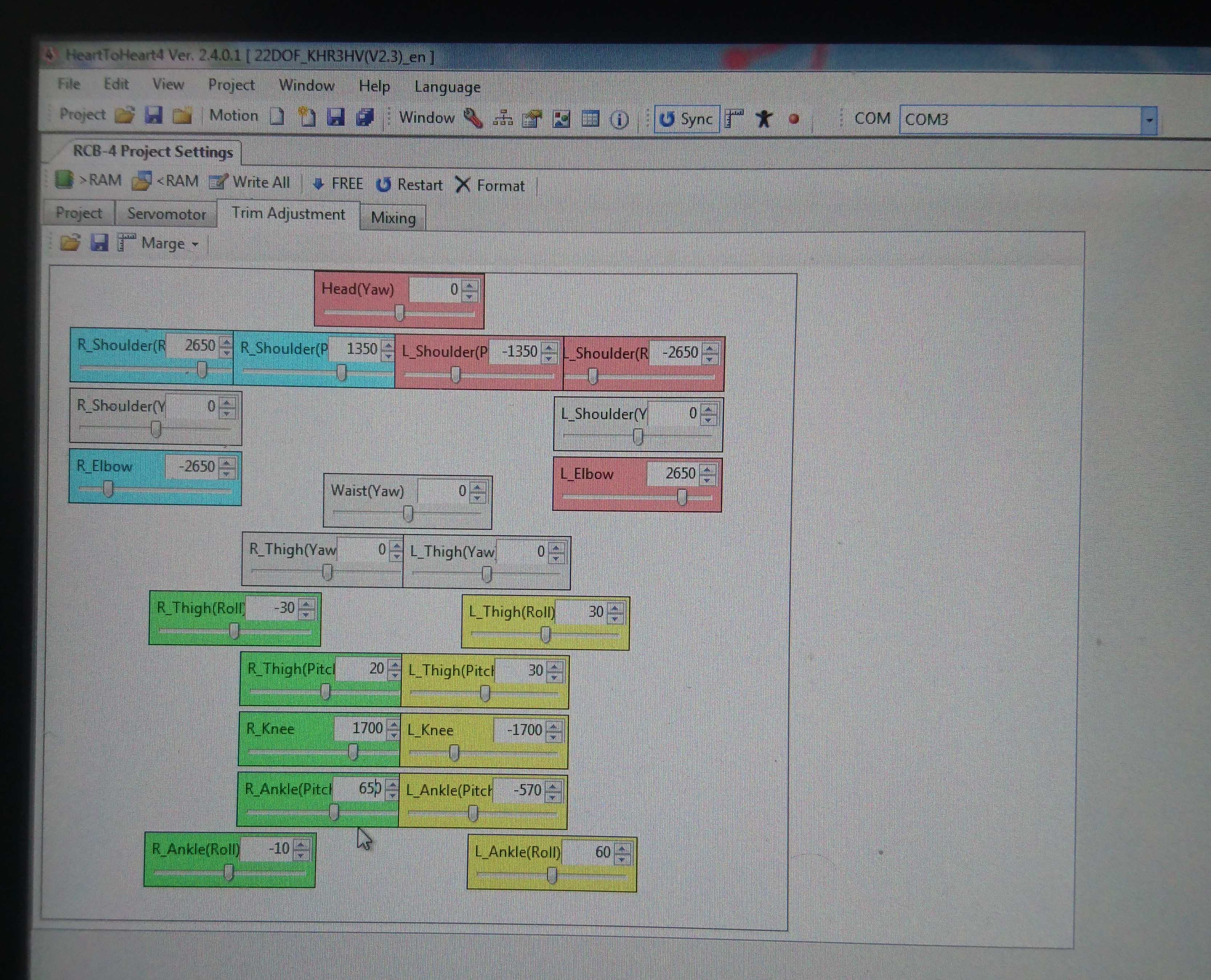The width and height of the screenshot is (1211, 980).
Task: Toggle the Sync button
Action: [x=686, y=119]
